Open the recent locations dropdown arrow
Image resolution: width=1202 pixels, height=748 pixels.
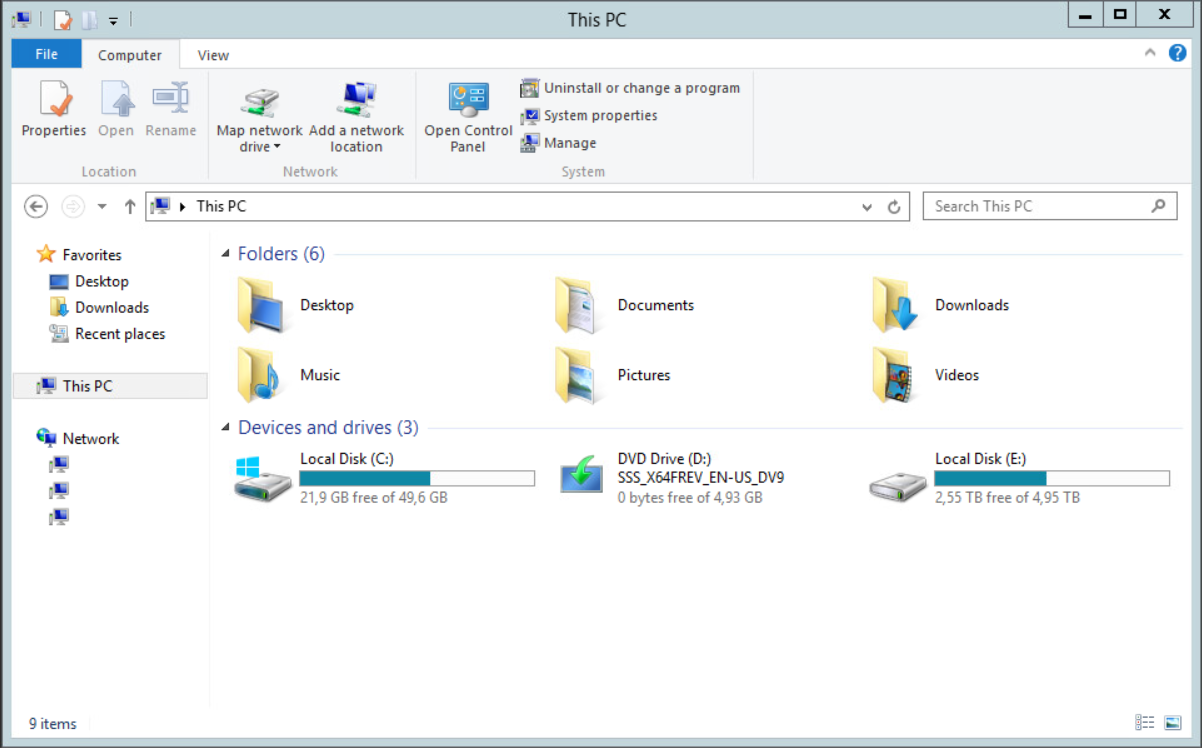102,207
